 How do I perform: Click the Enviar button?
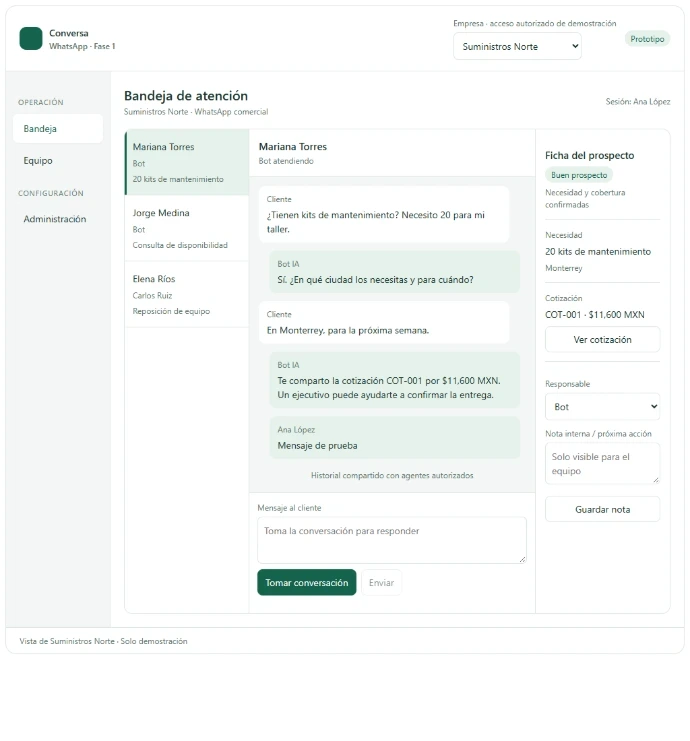click(x=381, y=582)
